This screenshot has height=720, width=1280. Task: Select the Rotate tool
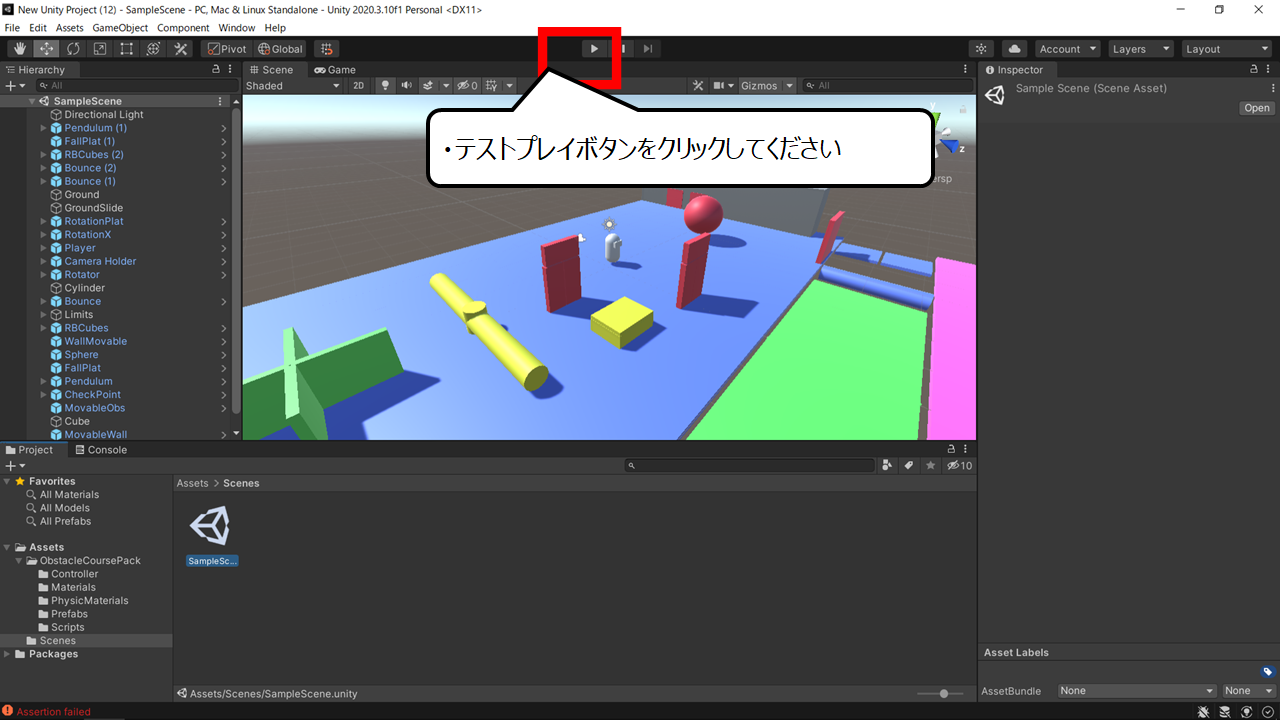73,49
